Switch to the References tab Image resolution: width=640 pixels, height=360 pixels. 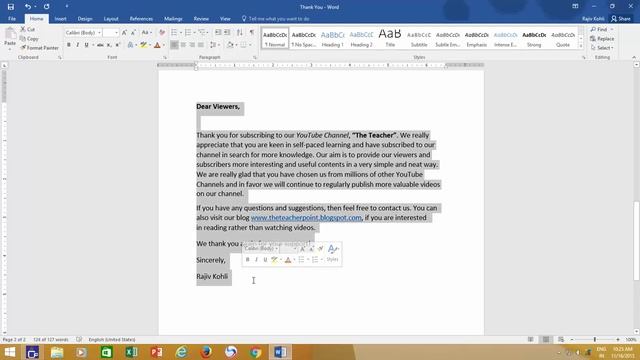[x=141, y=19]
